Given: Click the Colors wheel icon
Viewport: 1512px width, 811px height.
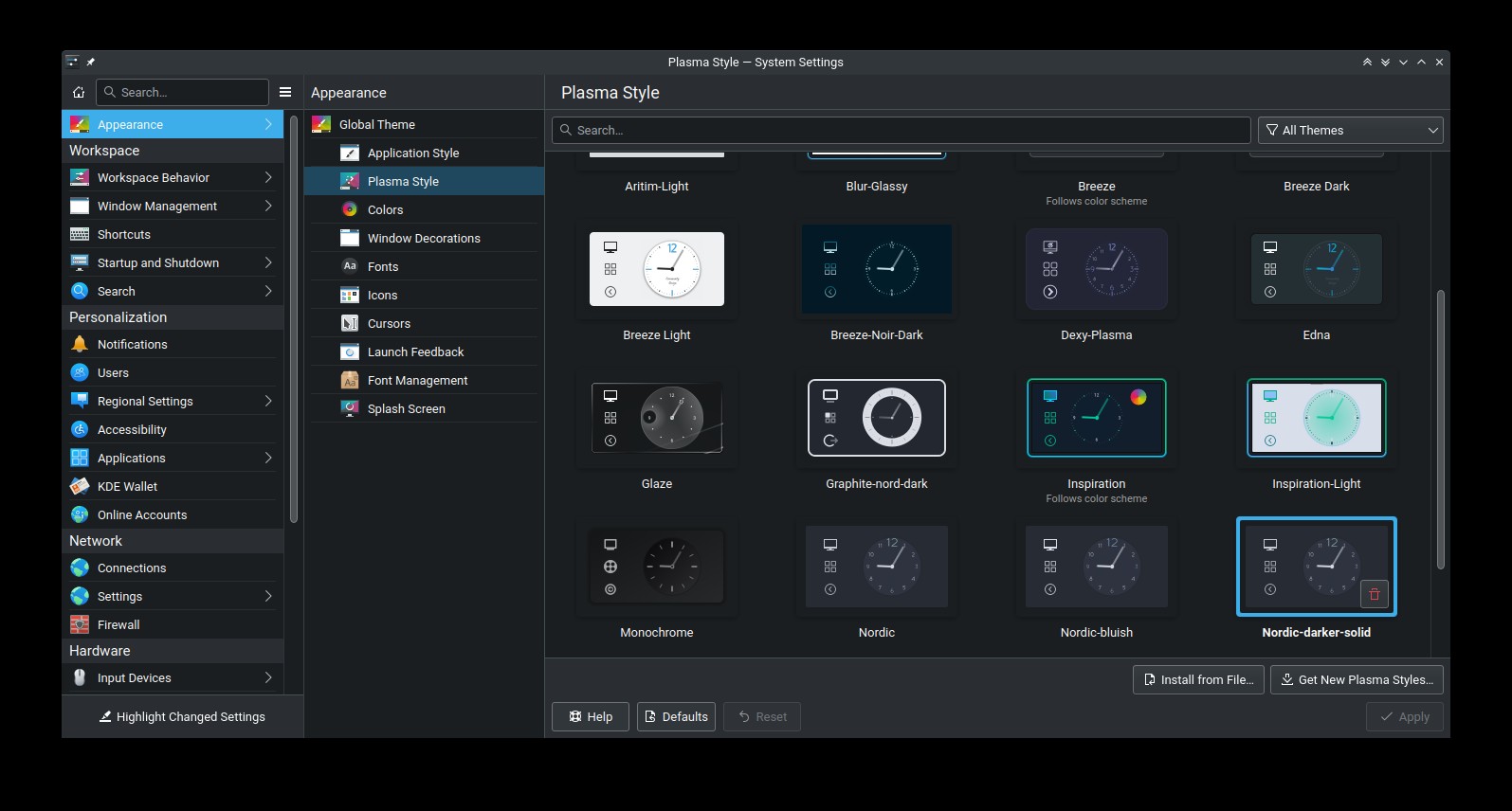Looking at the screenshot, I should tap(350, 209).
